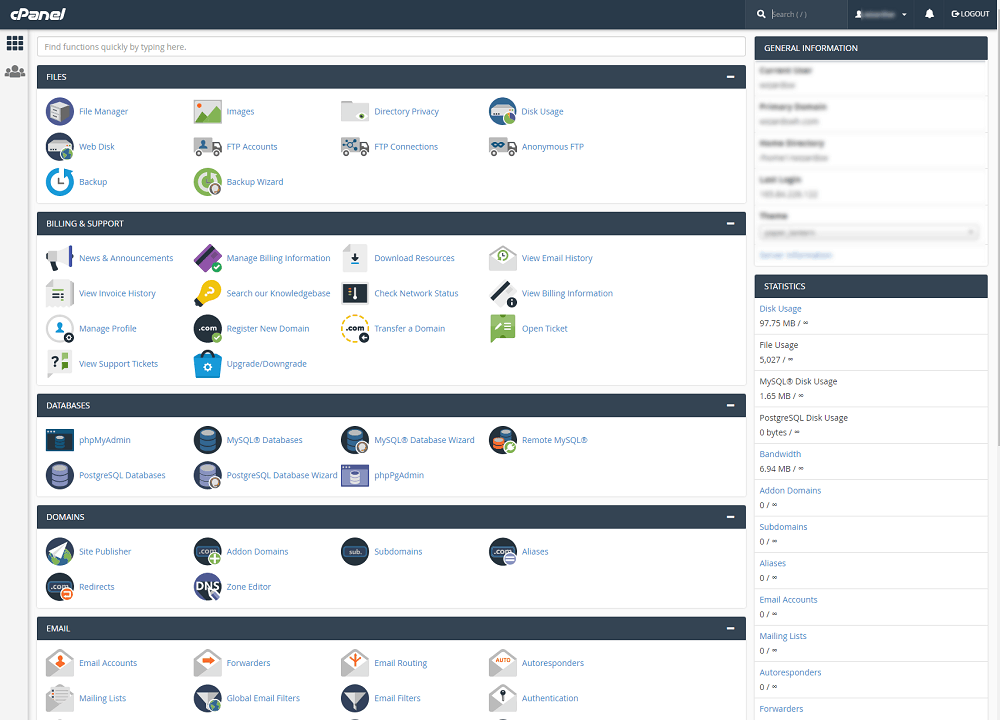Open Upgrade/Downgrade shopping bag icon
Viewport: 1000px width, 720px height.
(207, 364)
